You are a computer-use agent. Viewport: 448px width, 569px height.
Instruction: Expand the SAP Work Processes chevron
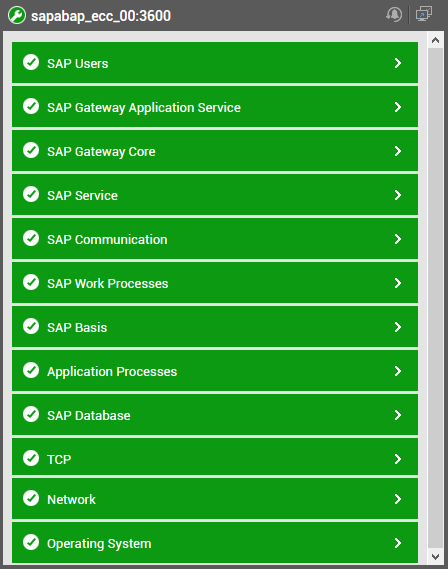(x=398, y=283)
